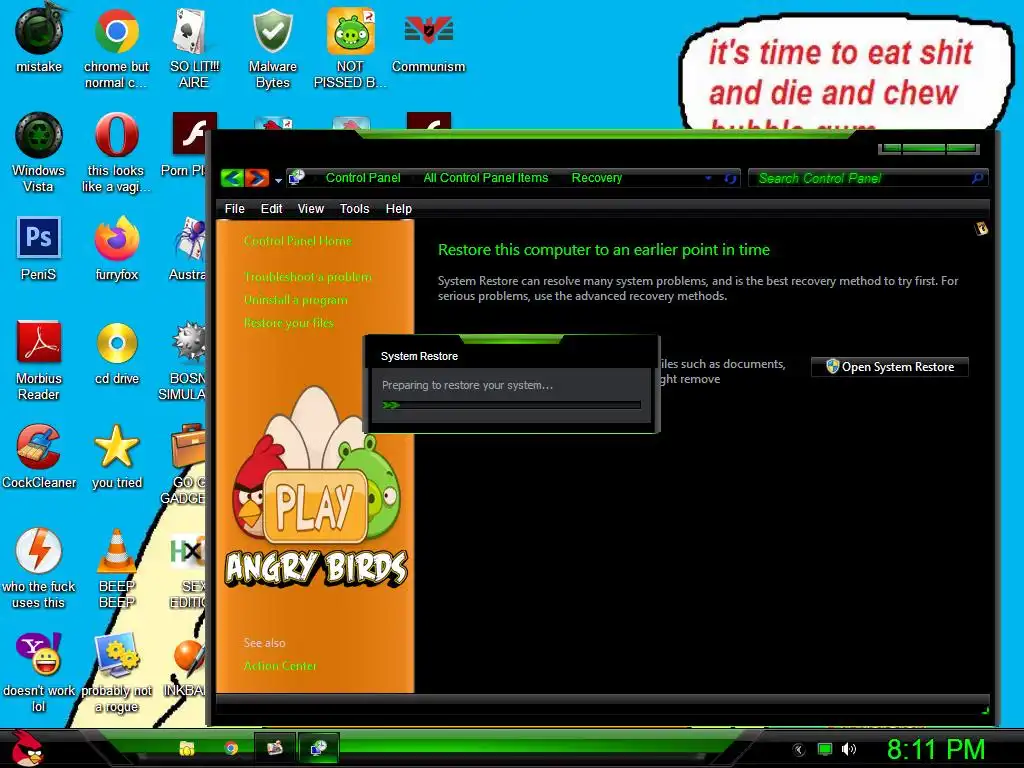Open the 'PeniS' Photoshop icon
Viewport: 1024px width, 768px height.
tap(39, 248)
